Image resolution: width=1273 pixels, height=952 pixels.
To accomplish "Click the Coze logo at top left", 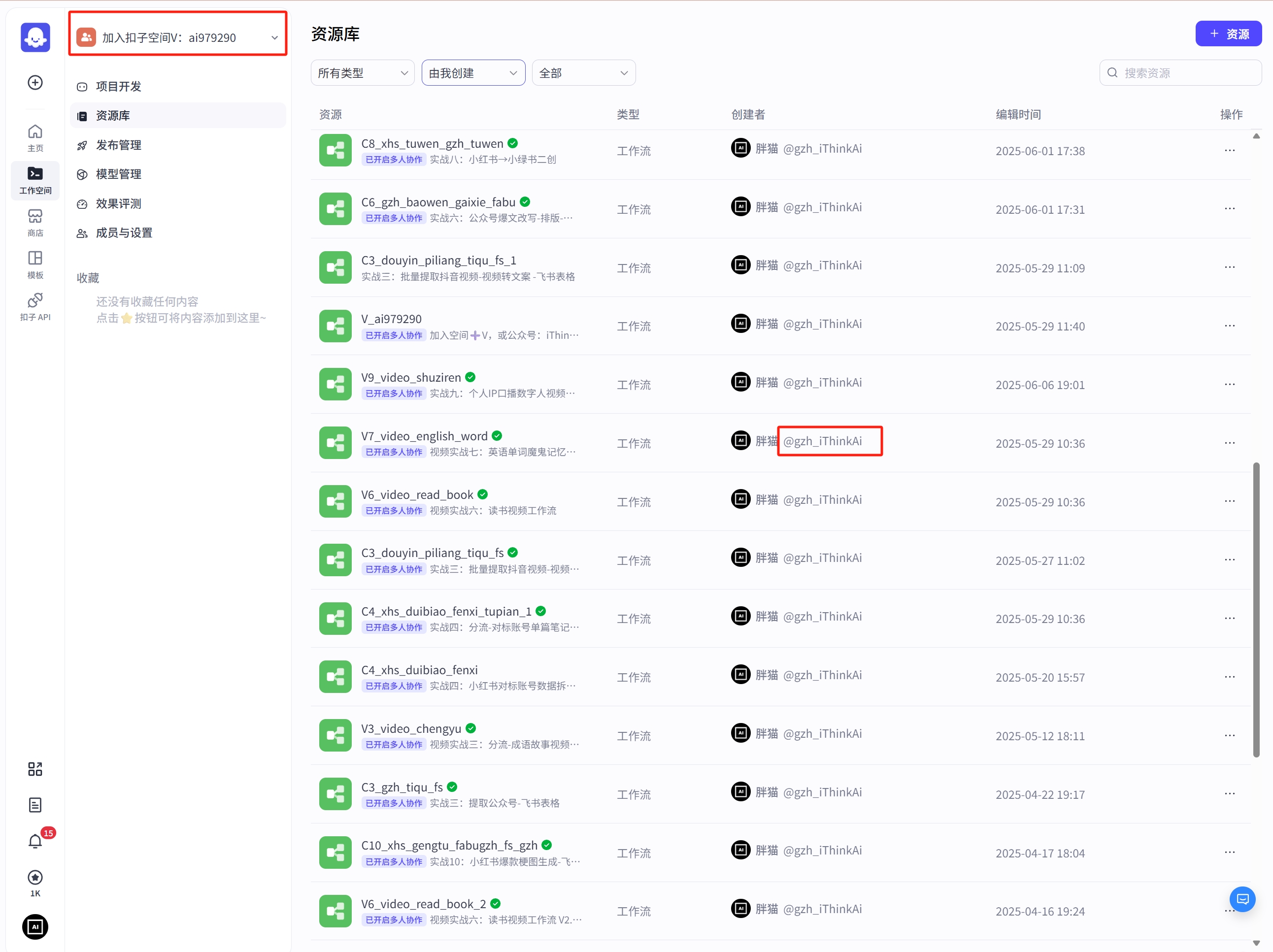I will coord(35,37).
